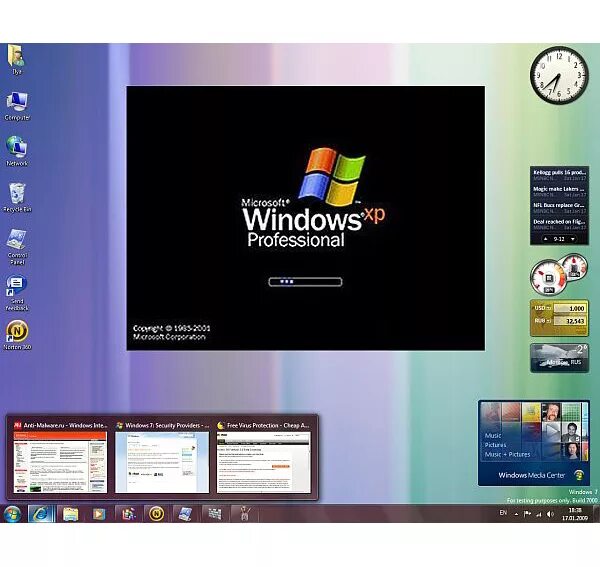Open the Start menu orb
Viewport: 600px width, 567px height.
point(12,514)
